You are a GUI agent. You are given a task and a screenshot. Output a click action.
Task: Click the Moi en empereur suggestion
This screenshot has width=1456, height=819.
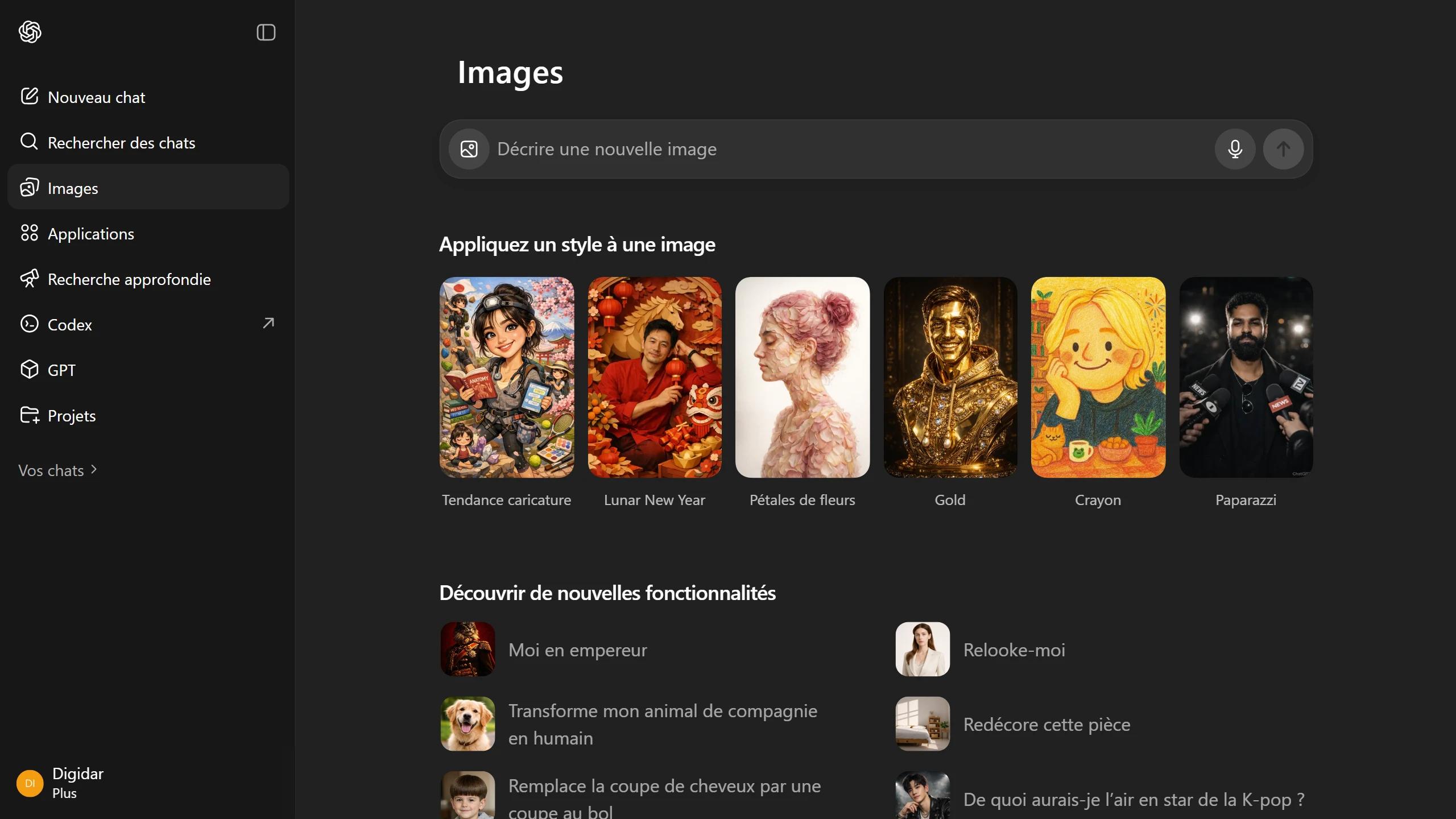pos(577,650)
